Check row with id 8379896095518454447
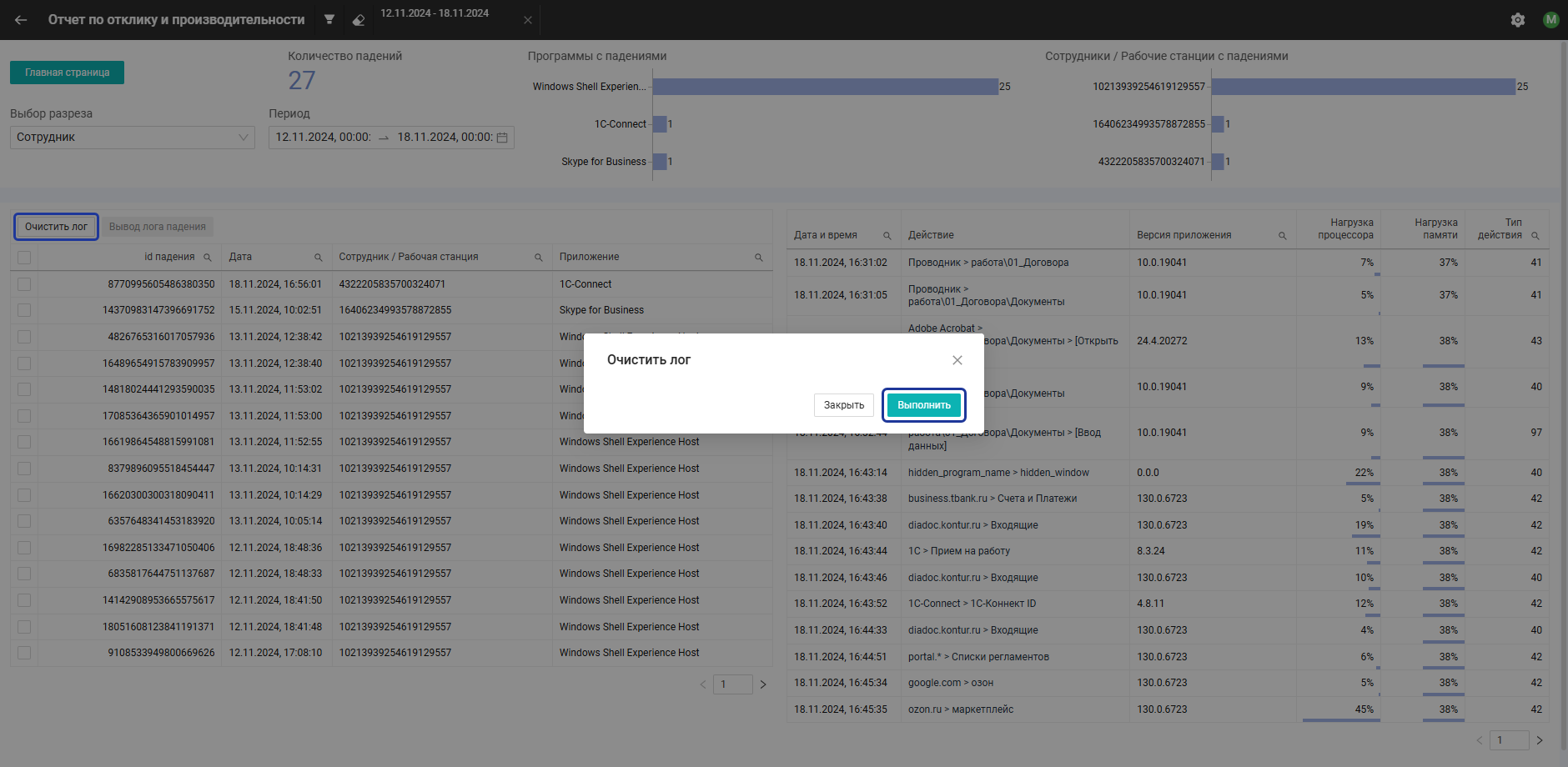The height and width of the screenshot is (767, 1568). [x=24, y=469]
